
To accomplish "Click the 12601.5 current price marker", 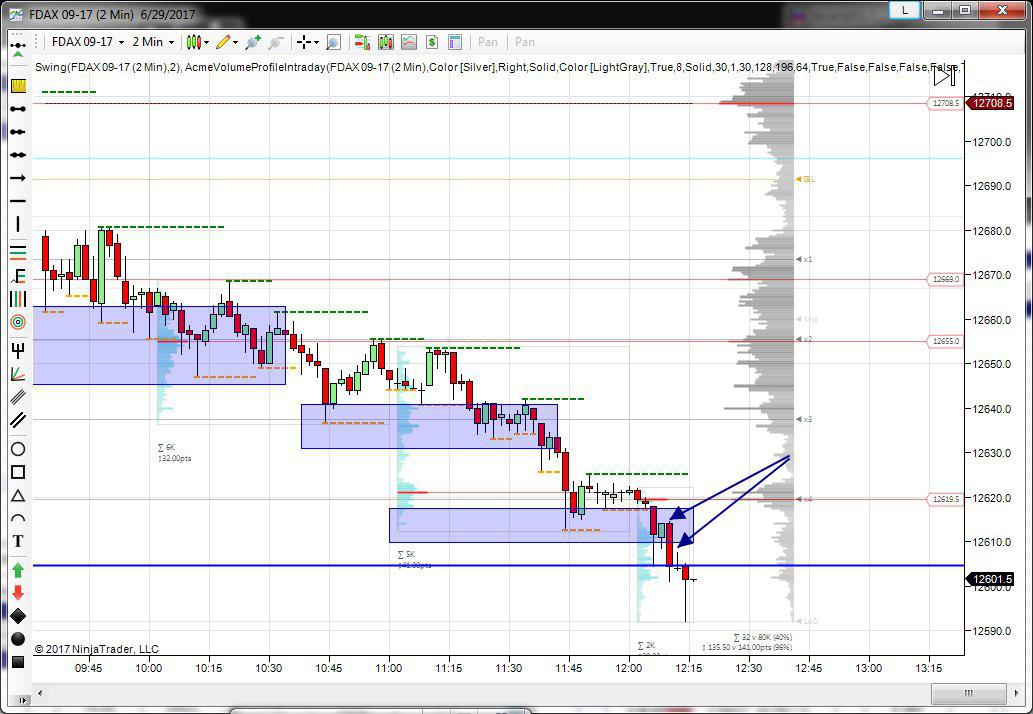I will pos(990,580).
